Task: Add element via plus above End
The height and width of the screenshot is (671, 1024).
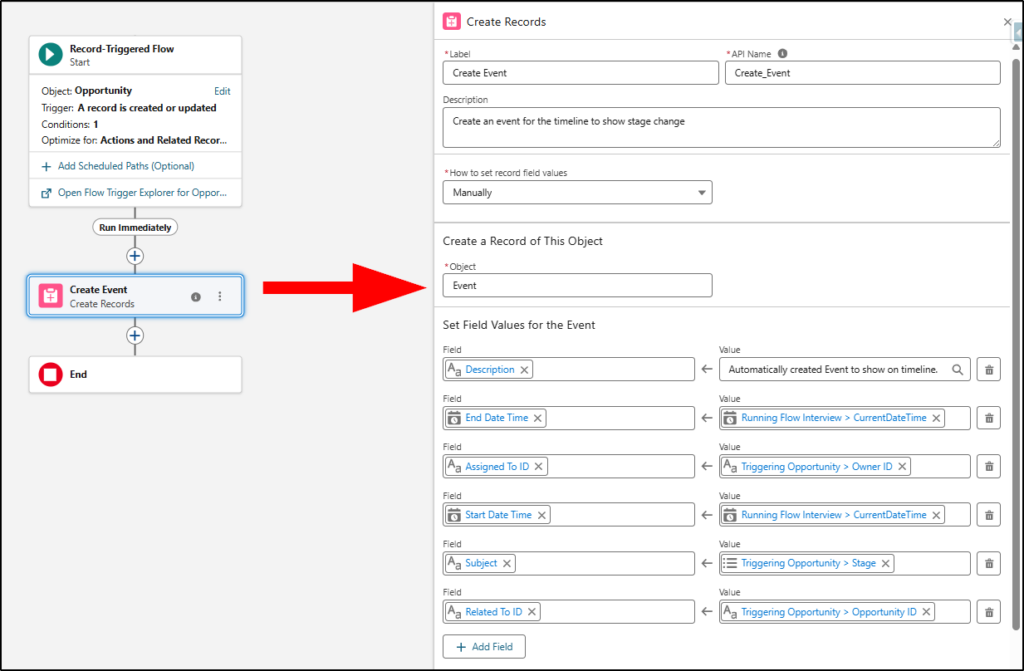Action: pyautogui.click(x=135, y=336)
